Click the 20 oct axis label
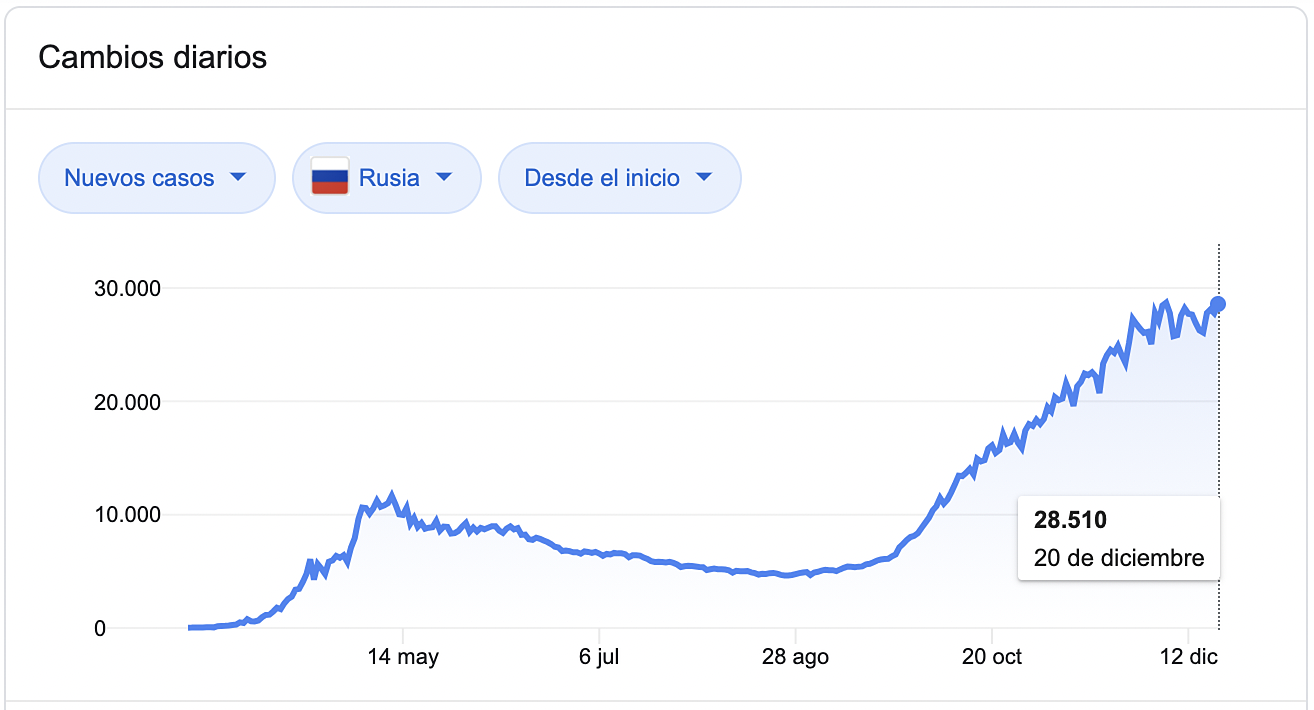 (991, 657)
